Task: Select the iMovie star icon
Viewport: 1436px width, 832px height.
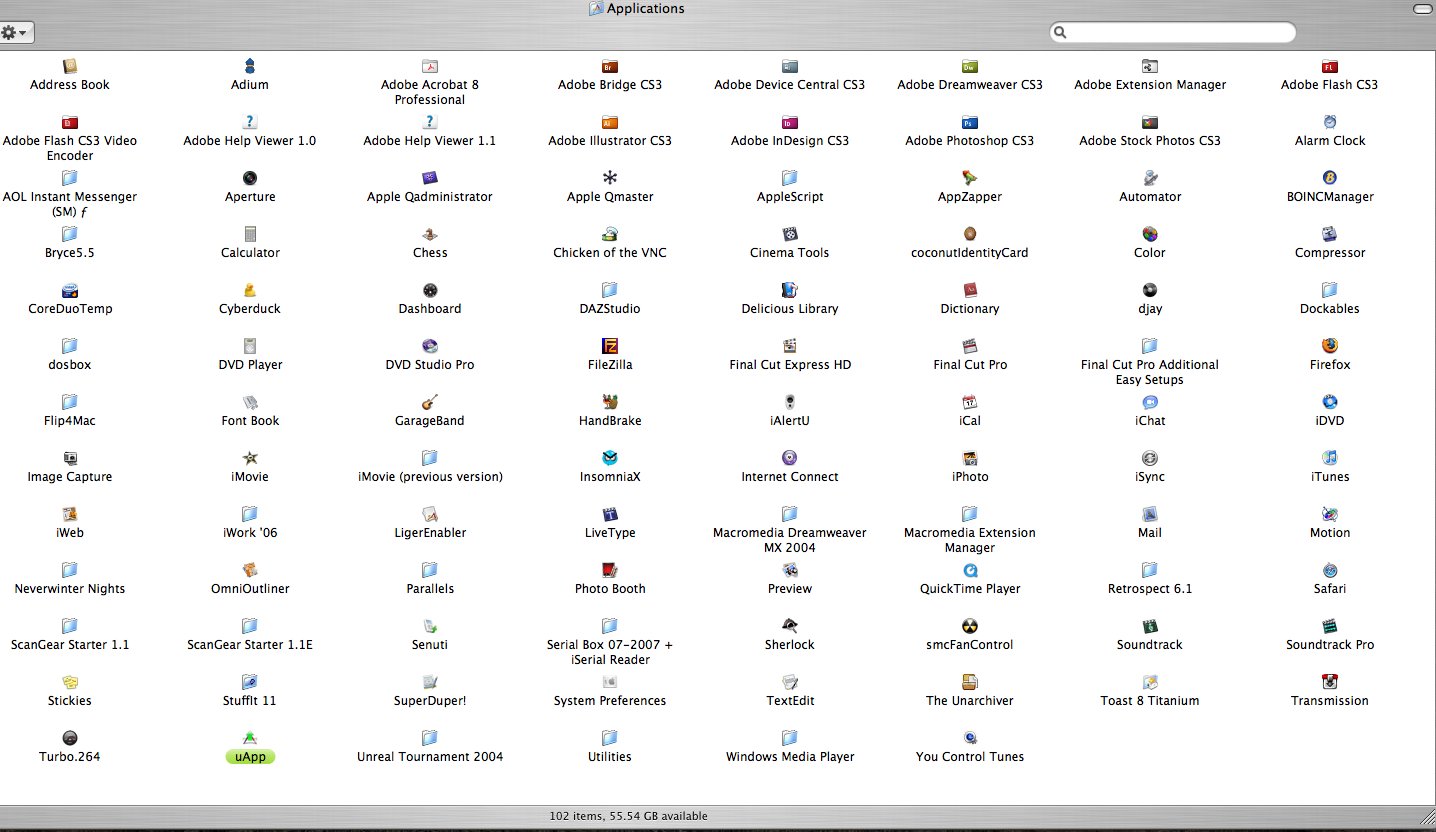Action: point(250,458)
